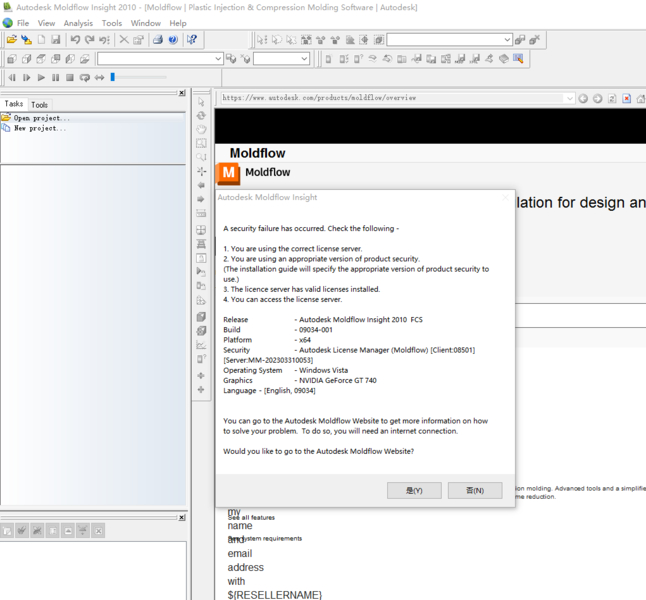Image resolution: width=646 pixels, height=600 pixels.
Task: Click the Undo arrow icon
Action: tap(75, 40)
